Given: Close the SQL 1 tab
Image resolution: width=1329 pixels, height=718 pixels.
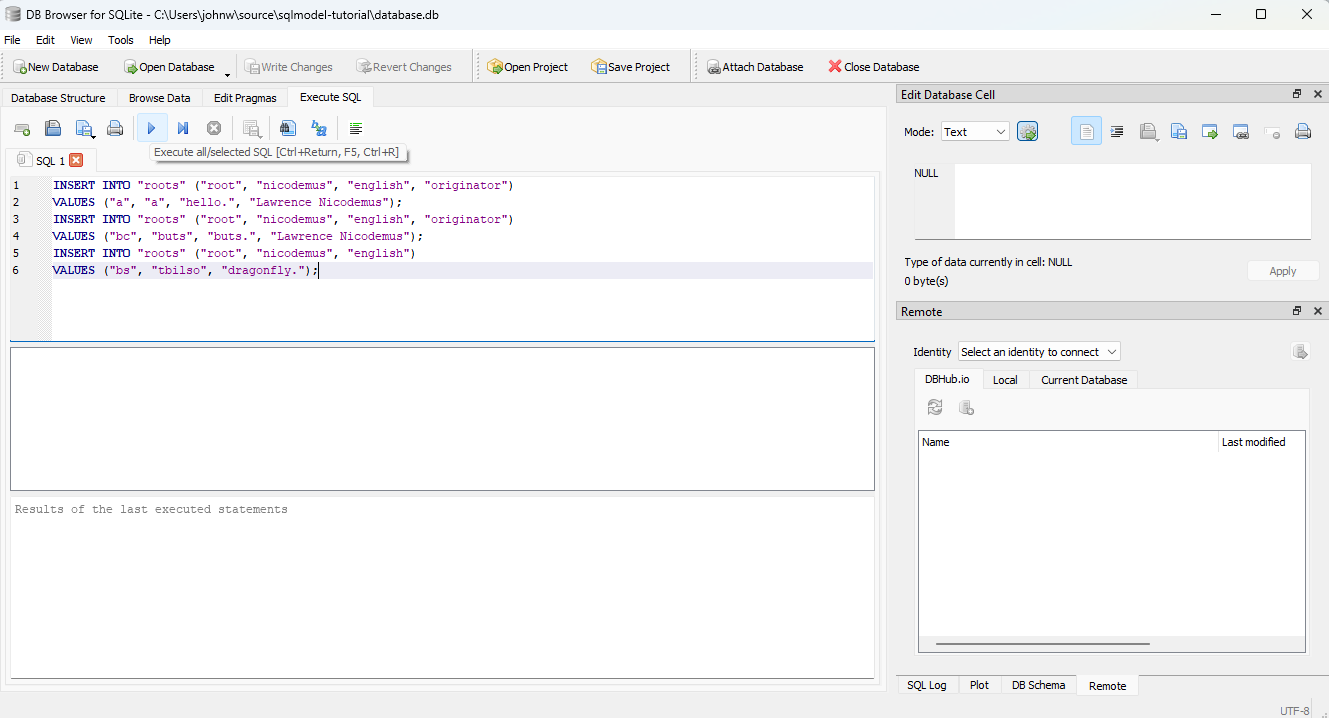Looking at the screenshot, I should (x=76, y=160).
